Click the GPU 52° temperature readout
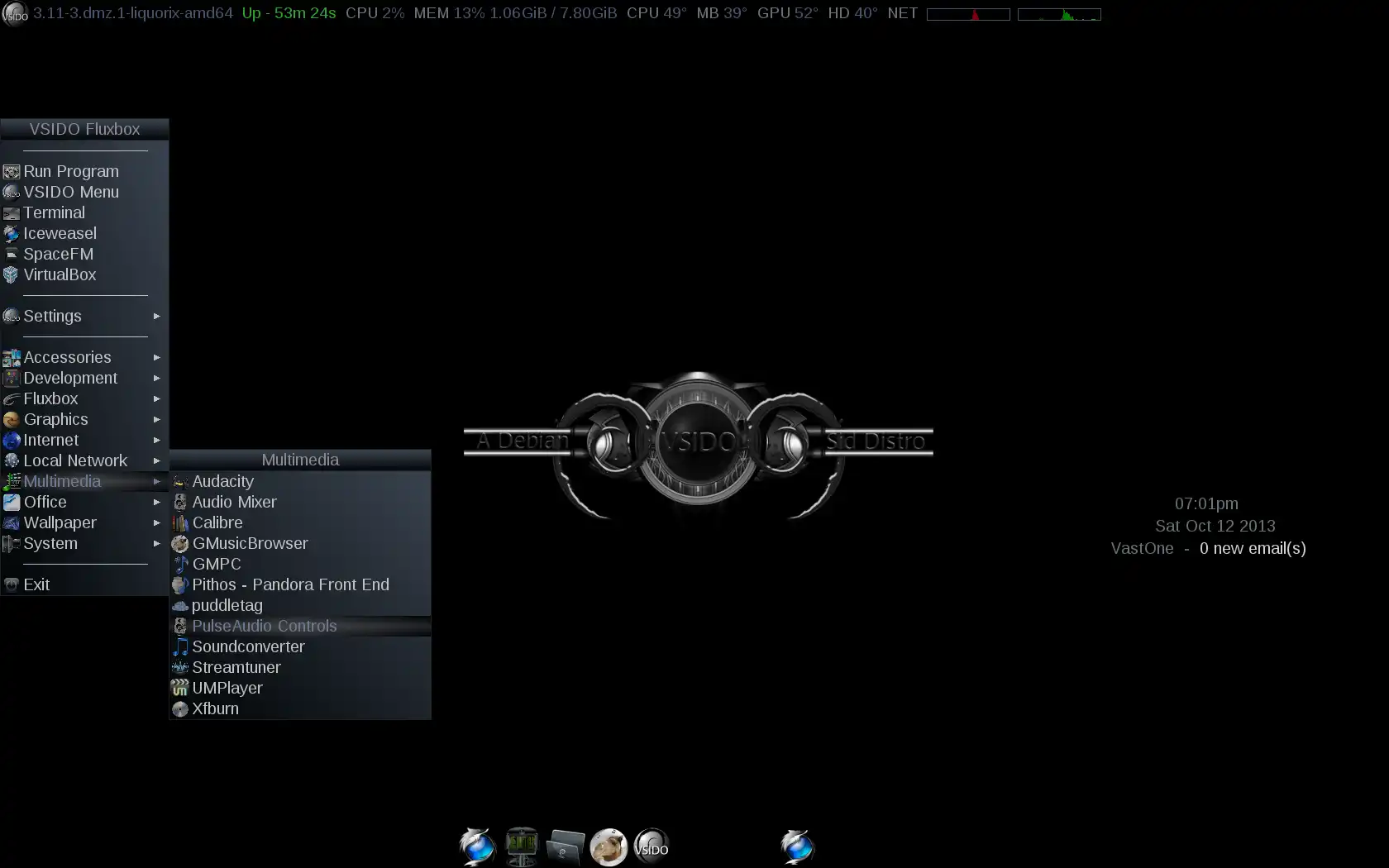1389x868 pixels. tap(788, 13)
